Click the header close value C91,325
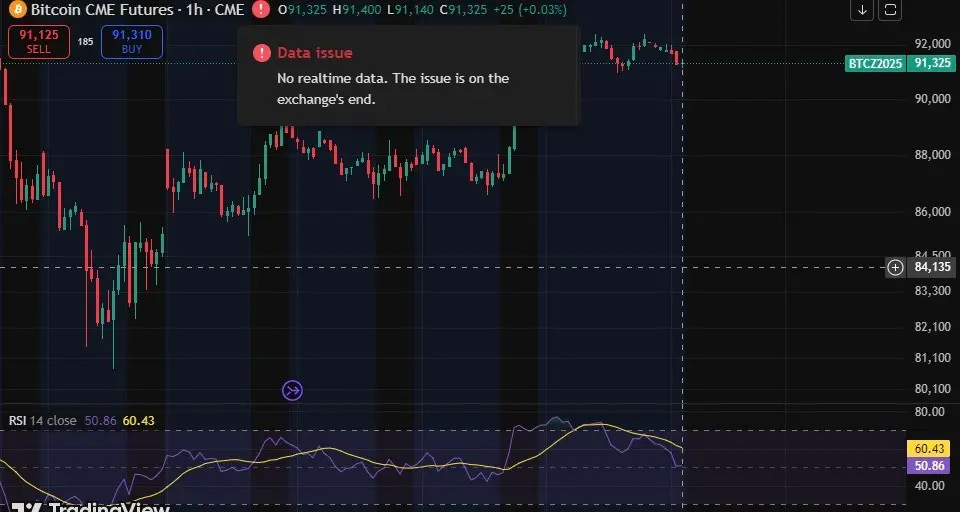Viewport: 960px width, 512px height. coord(465,10)
